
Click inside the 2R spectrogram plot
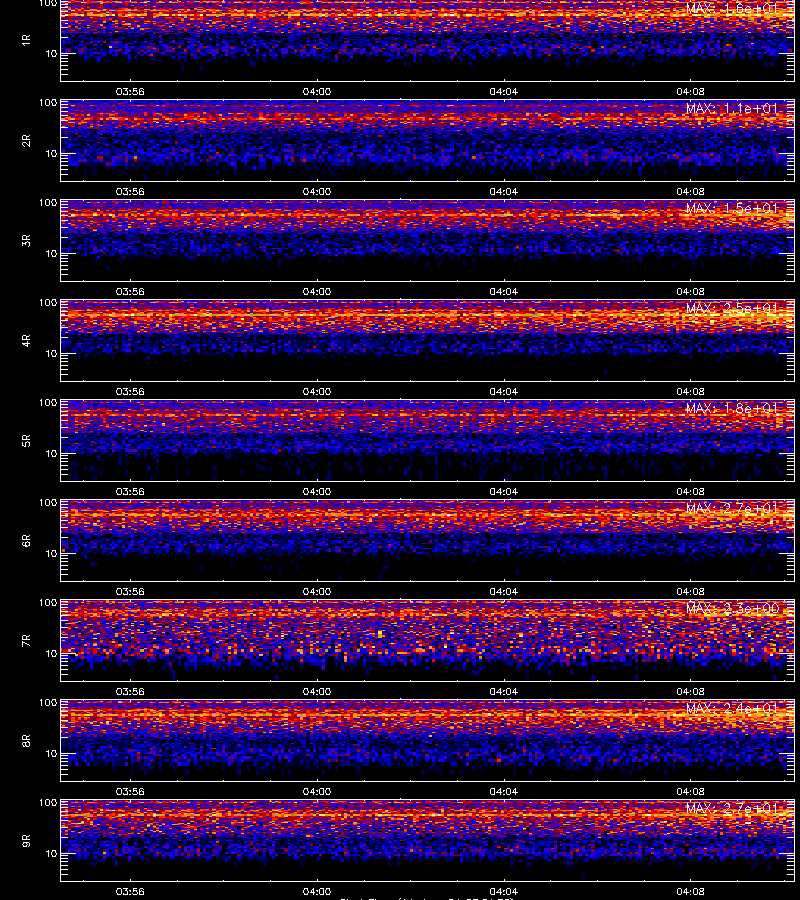click(428, 141)
